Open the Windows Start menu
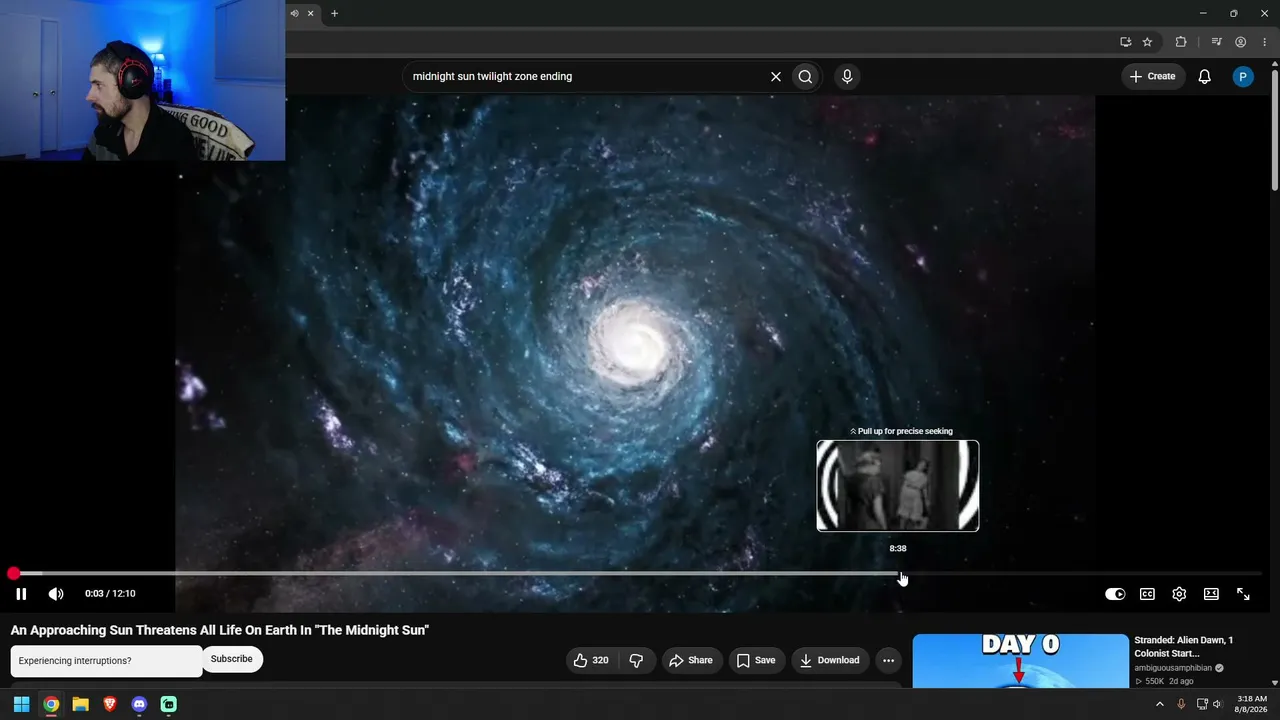Viewport: 1280px width, 720px height. click(21, 704)
